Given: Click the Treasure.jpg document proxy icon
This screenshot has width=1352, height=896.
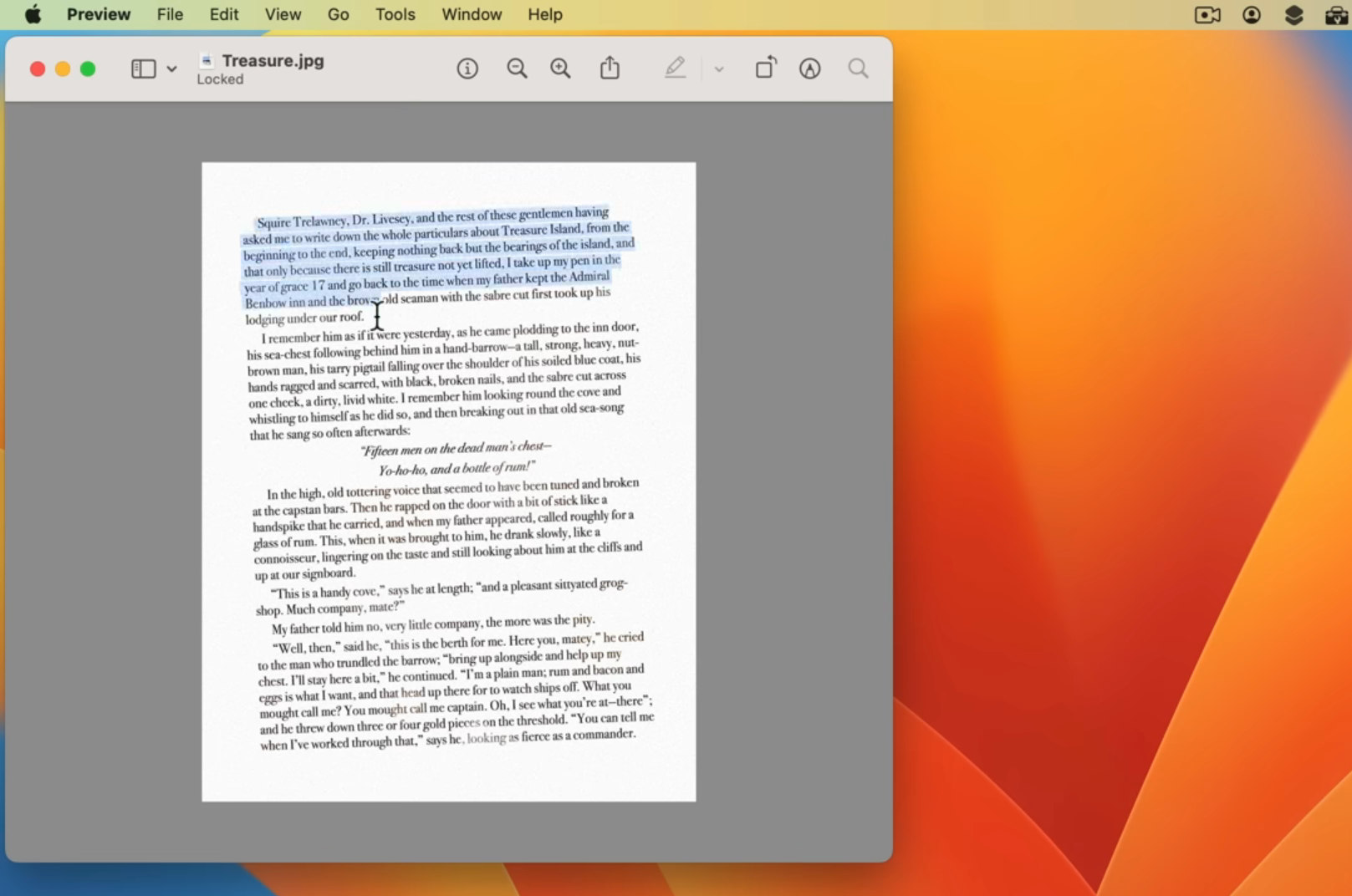Looking at the screenshot, I should 207,60.
